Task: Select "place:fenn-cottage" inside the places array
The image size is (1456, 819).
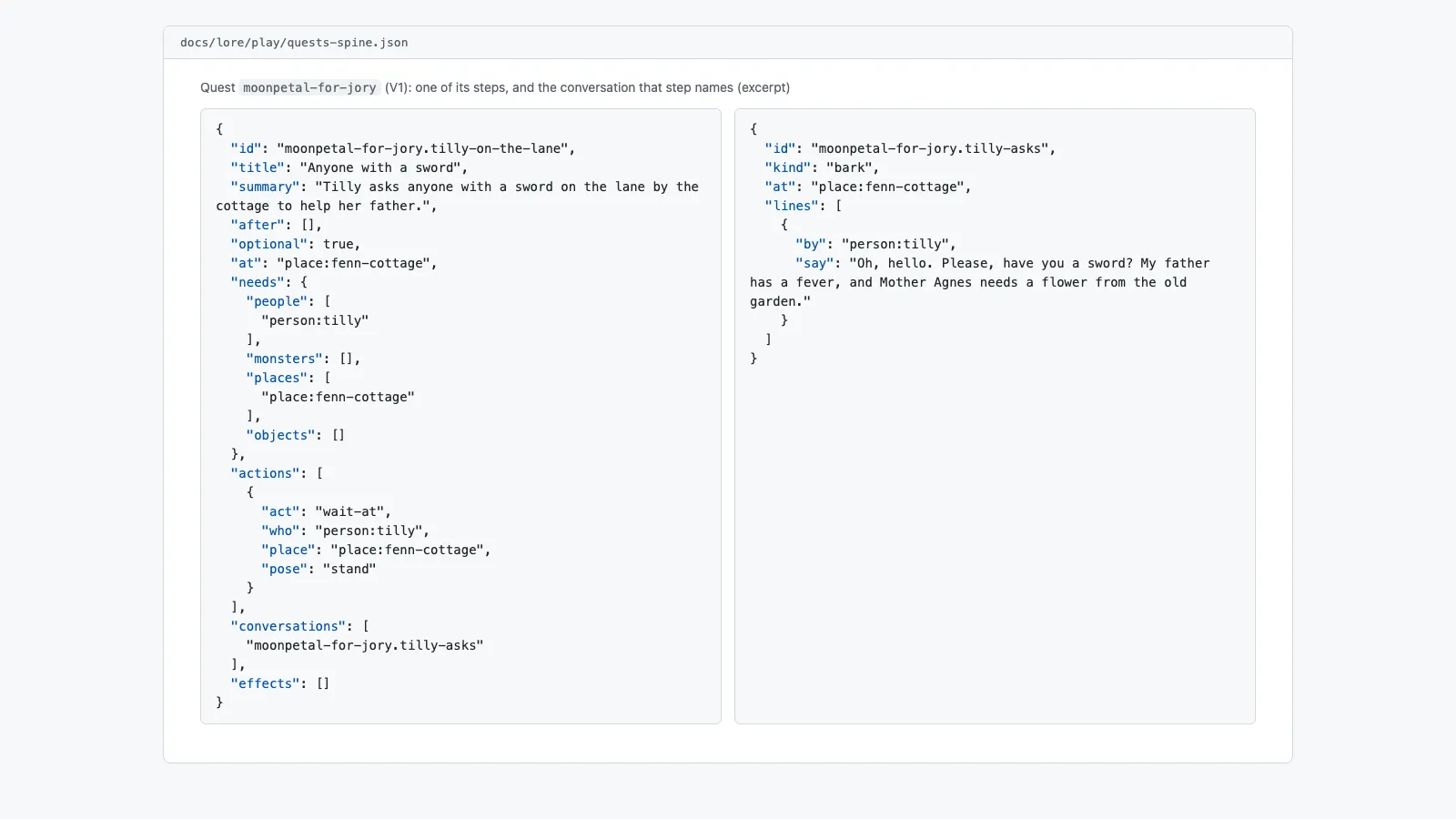Action: tap(338, 397)
